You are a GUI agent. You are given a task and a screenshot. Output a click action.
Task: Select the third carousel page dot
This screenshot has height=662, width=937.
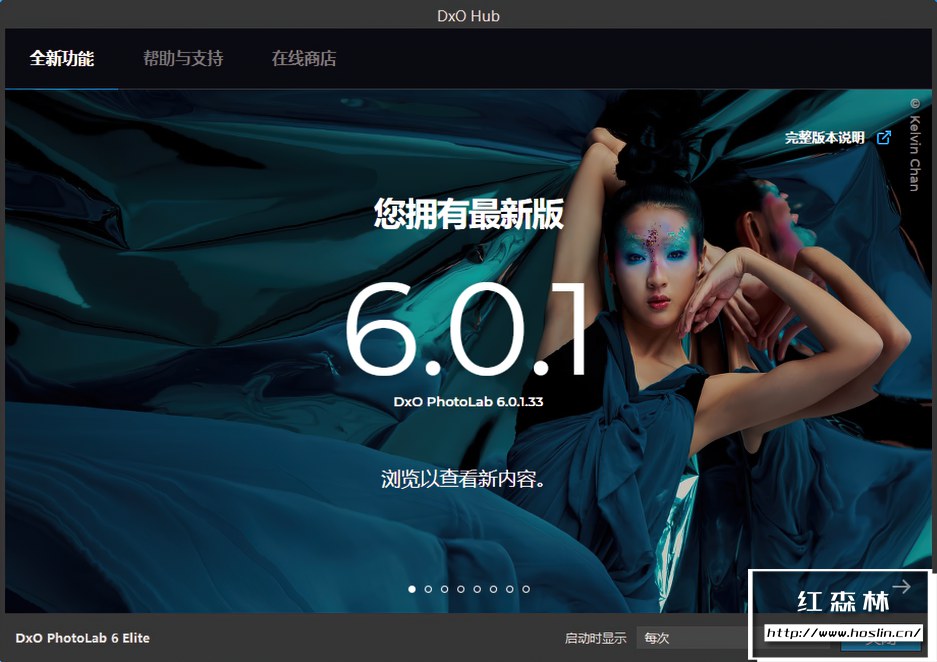[x=444, y=589]
